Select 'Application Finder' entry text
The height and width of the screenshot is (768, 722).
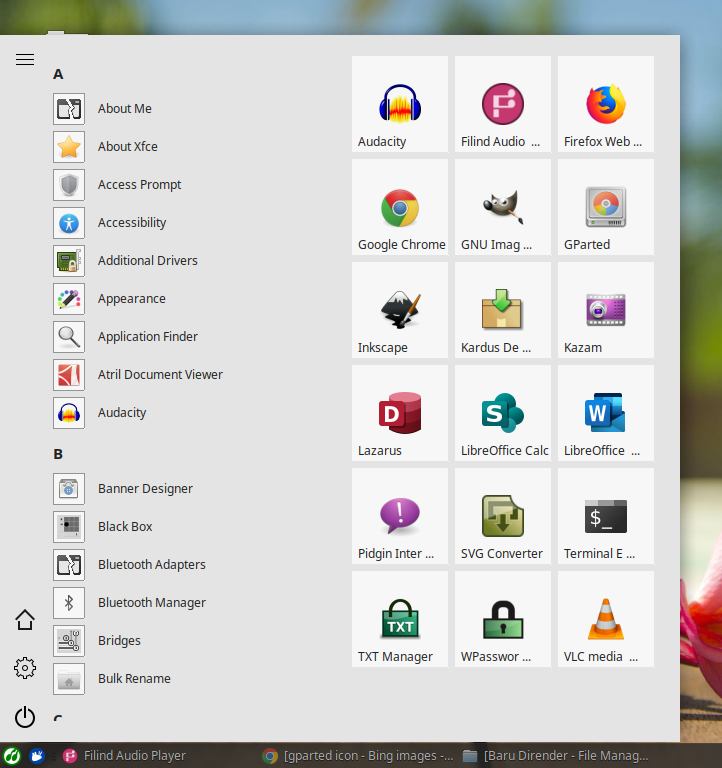coord(148,336)
